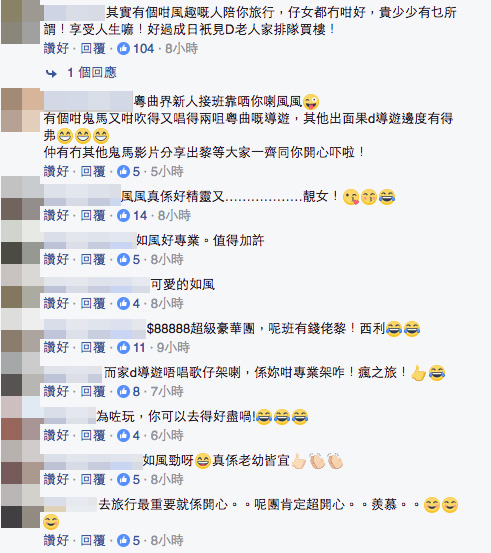Open the 8小時 timestamp of the top comment
The height and width of the screenshot is (553, 491).
[x=182, y=48]
